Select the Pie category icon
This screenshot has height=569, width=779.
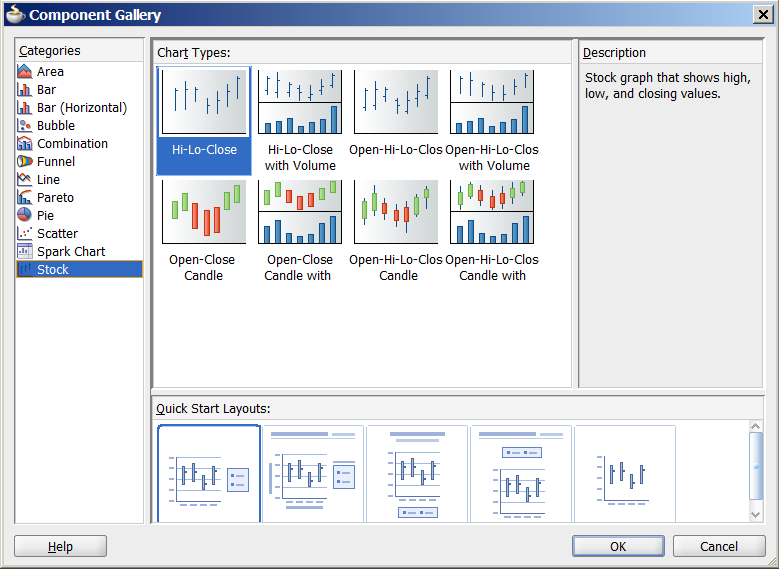pyautogui.click(x=24, y=215)
